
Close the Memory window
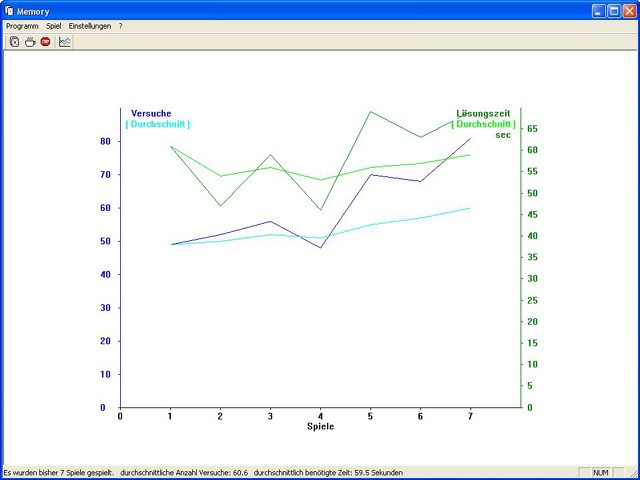tap(629, 11)
